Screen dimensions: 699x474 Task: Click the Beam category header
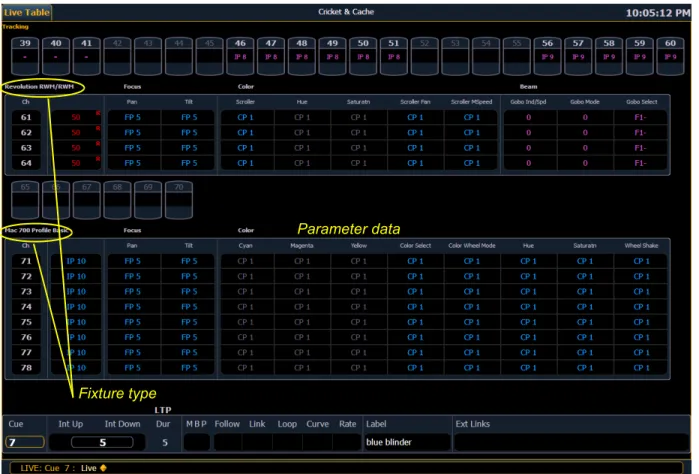[x=528, y=87]
